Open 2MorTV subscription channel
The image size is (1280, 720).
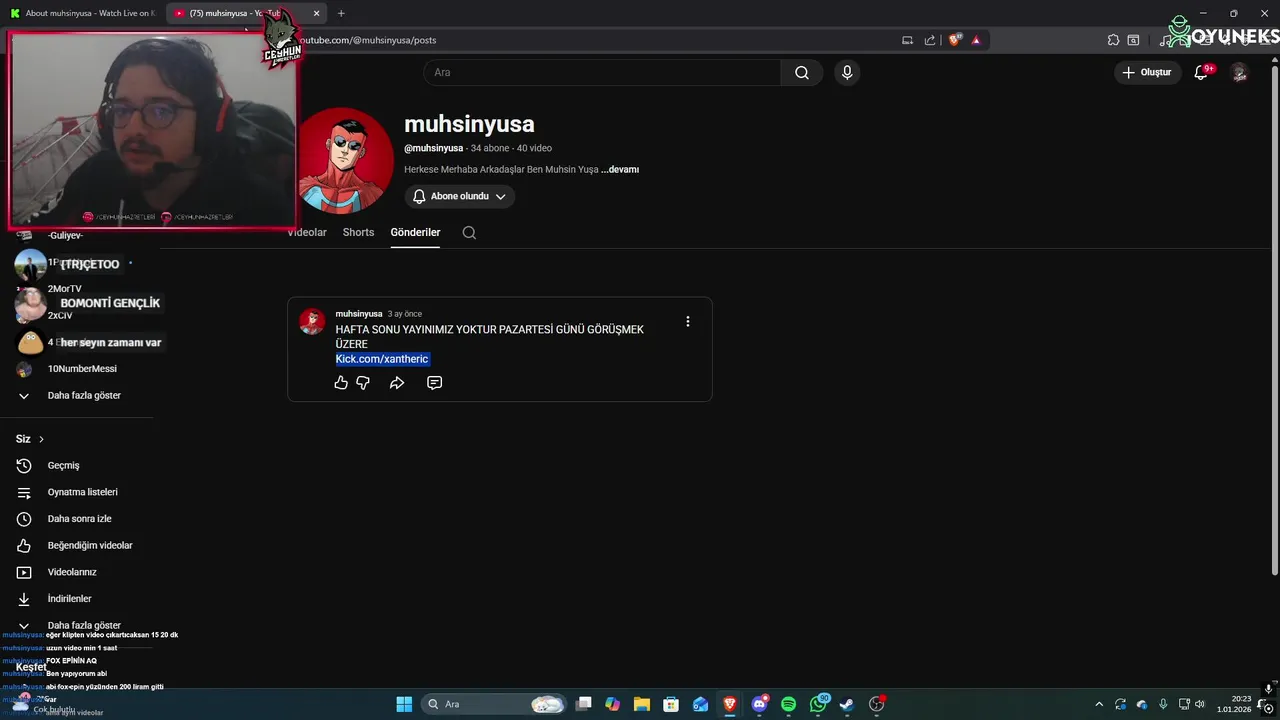[x=65, y=289]
